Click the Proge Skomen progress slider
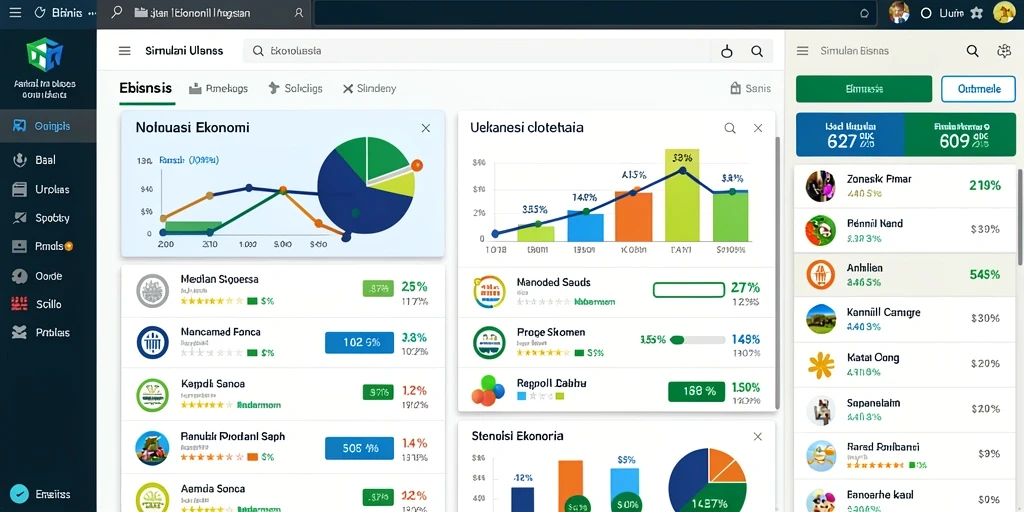This screenshot has width=1024, height=512. (x=697, y=340)
